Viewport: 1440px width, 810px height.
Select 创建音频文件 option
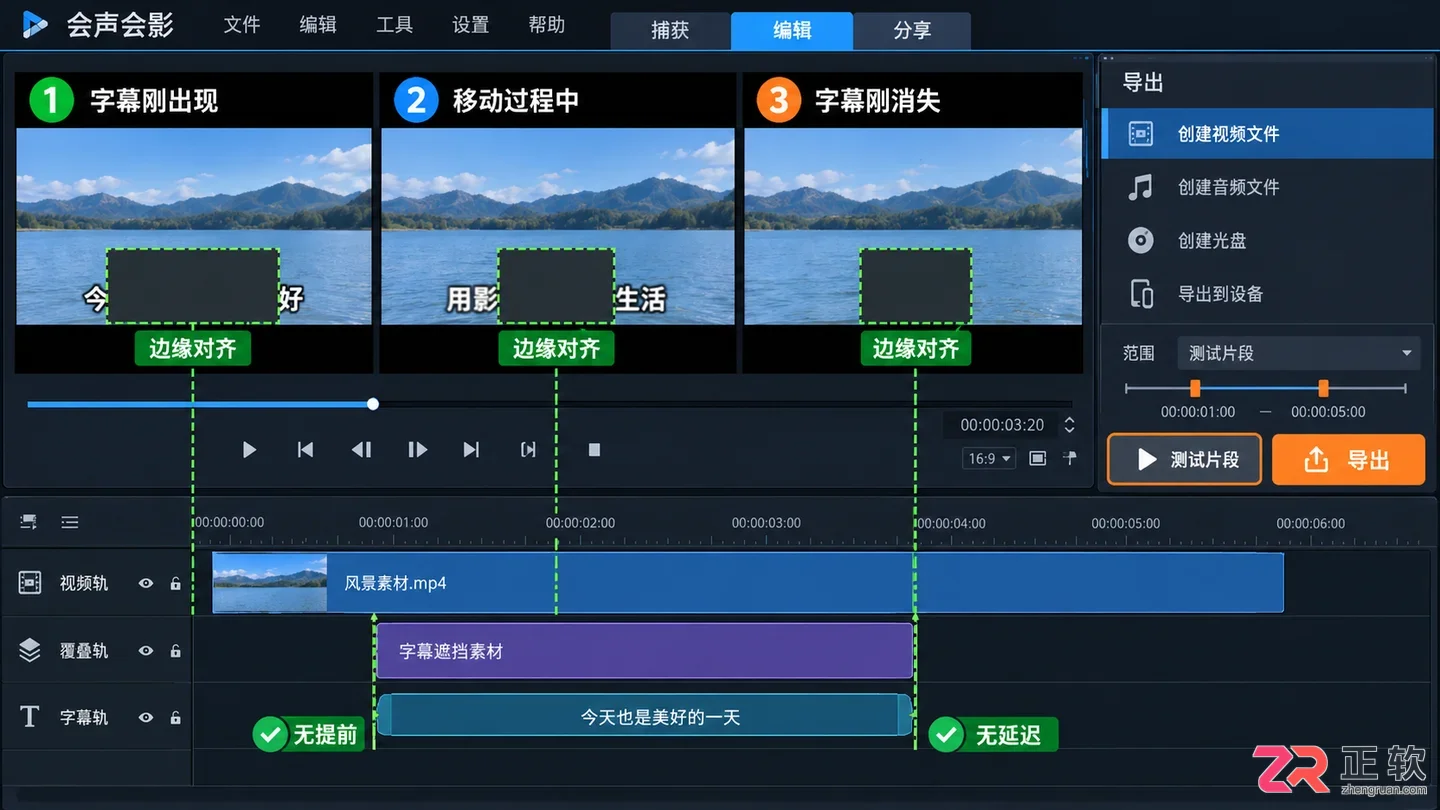coord(1267,187)
